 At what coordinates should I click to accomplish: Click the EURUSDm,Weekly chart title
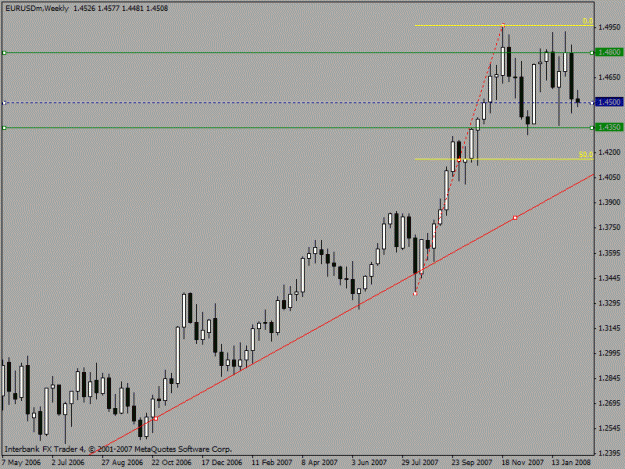point(37,8)
